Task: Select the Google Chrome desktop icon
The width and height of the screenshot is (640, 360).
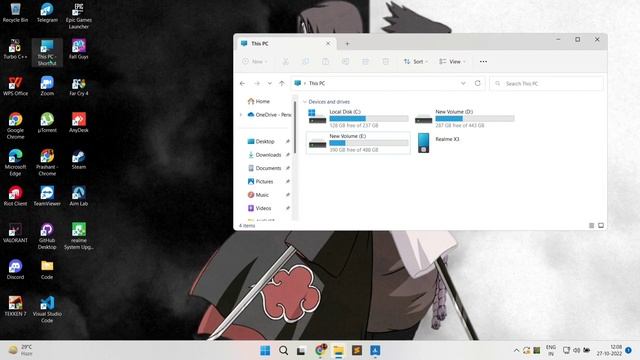Action: point(15,126)
